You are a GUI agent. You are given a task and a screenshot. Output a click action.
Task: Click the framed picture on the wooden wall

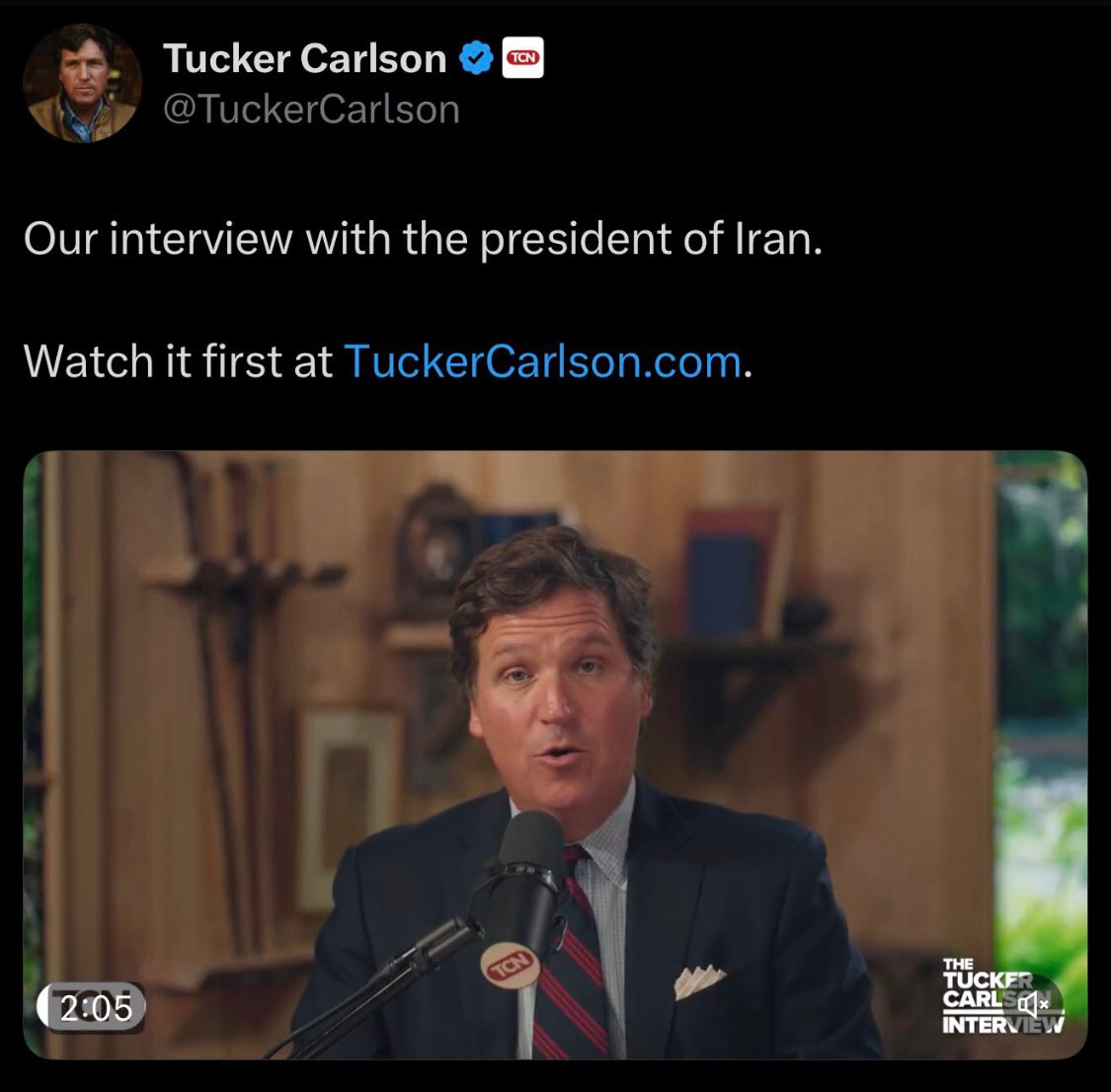[x=349, y=808]
